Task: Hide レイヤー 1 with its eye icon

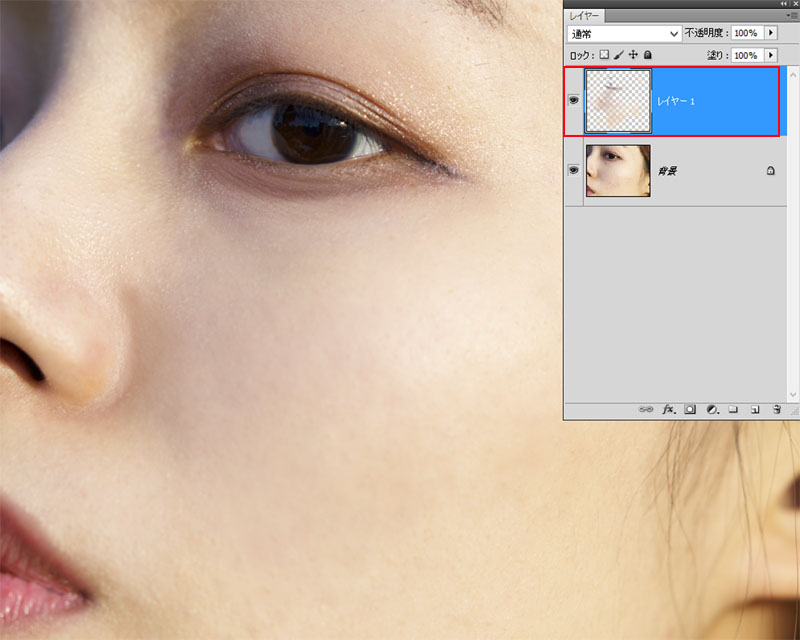Action: (x=573, y=101)
